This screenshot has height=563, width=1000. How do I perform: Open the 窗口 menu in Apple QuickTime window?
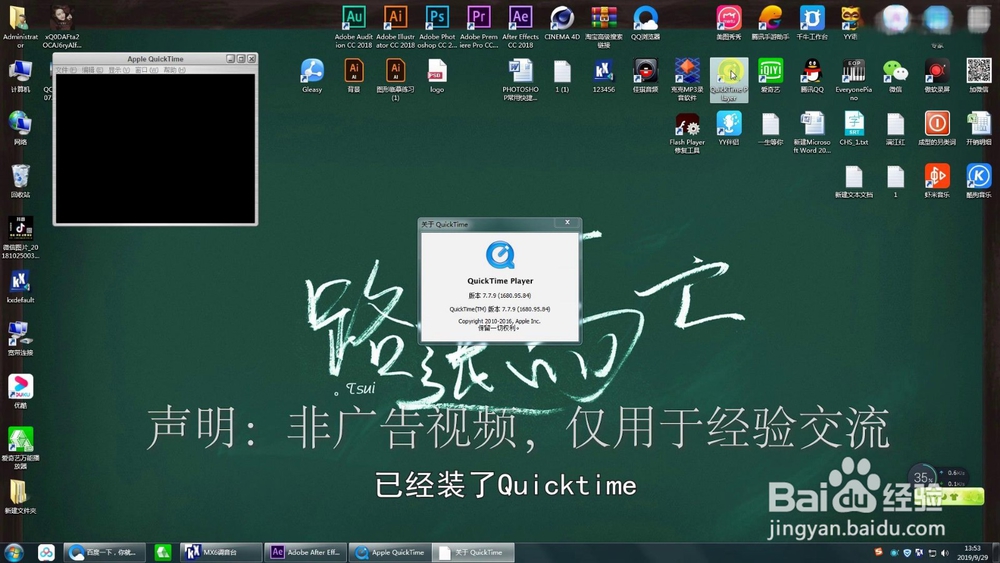click(146, 69)
